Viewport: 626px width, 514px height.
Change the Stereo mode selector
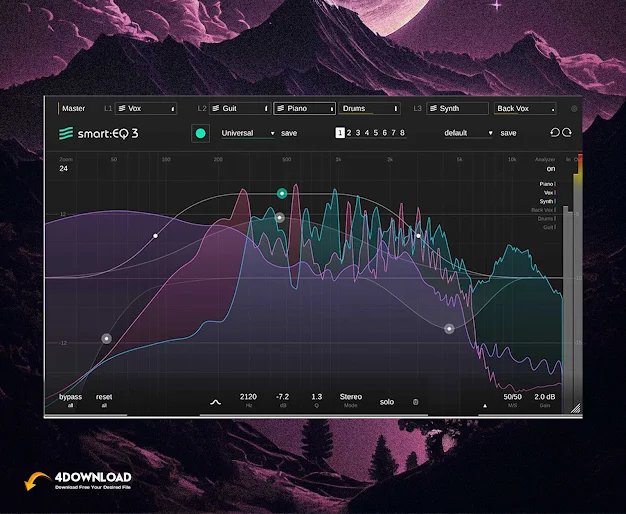tap(351, 400)
